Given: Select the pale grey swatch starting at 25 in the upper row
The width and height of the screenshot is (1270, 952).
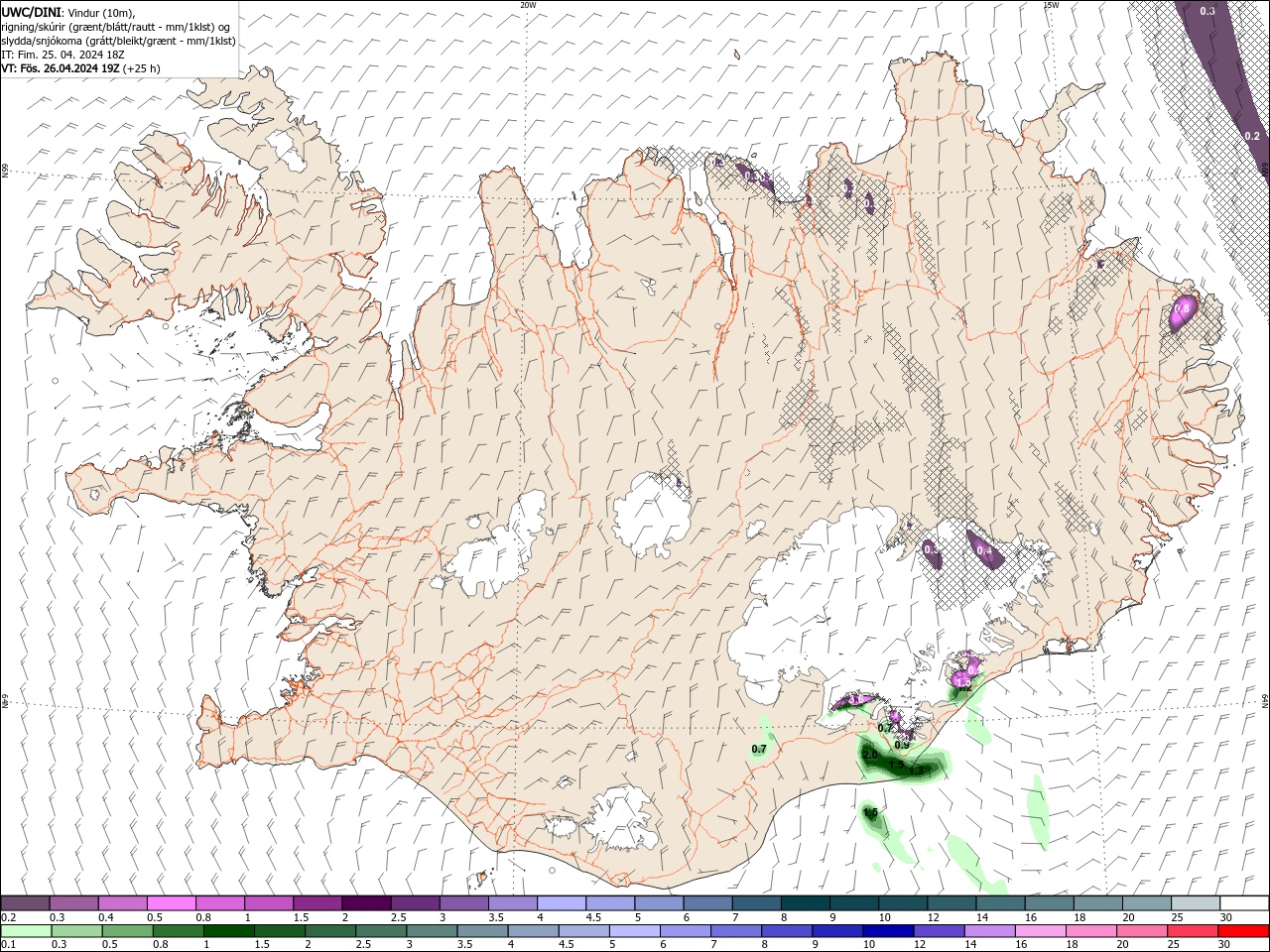Looking at the screenshot, I should [1195, 902].
